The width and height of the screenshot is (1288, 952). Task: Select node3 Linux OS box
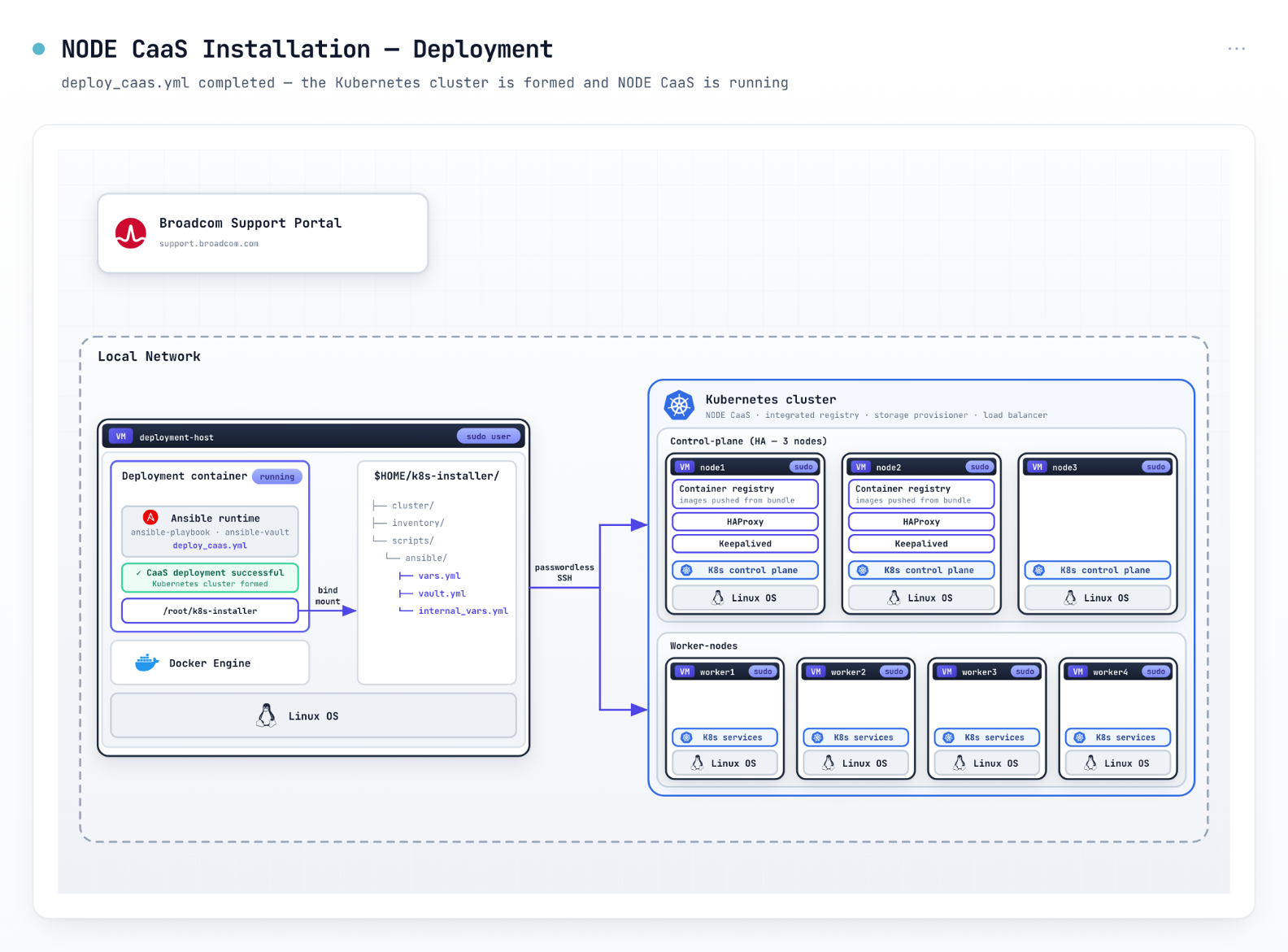[x=1097, y=598]
